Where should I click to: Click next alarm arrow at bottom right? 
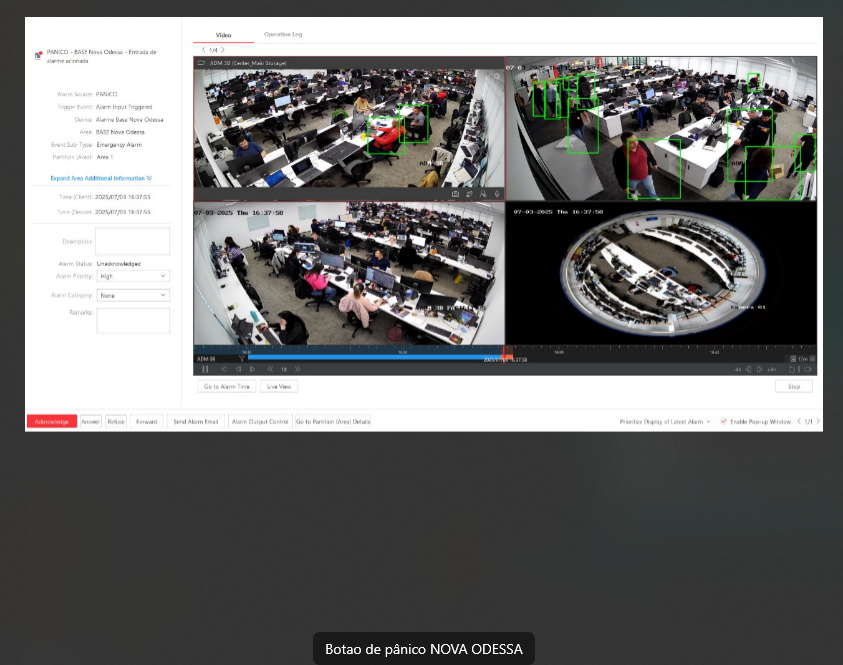click(x=817, y=422)
